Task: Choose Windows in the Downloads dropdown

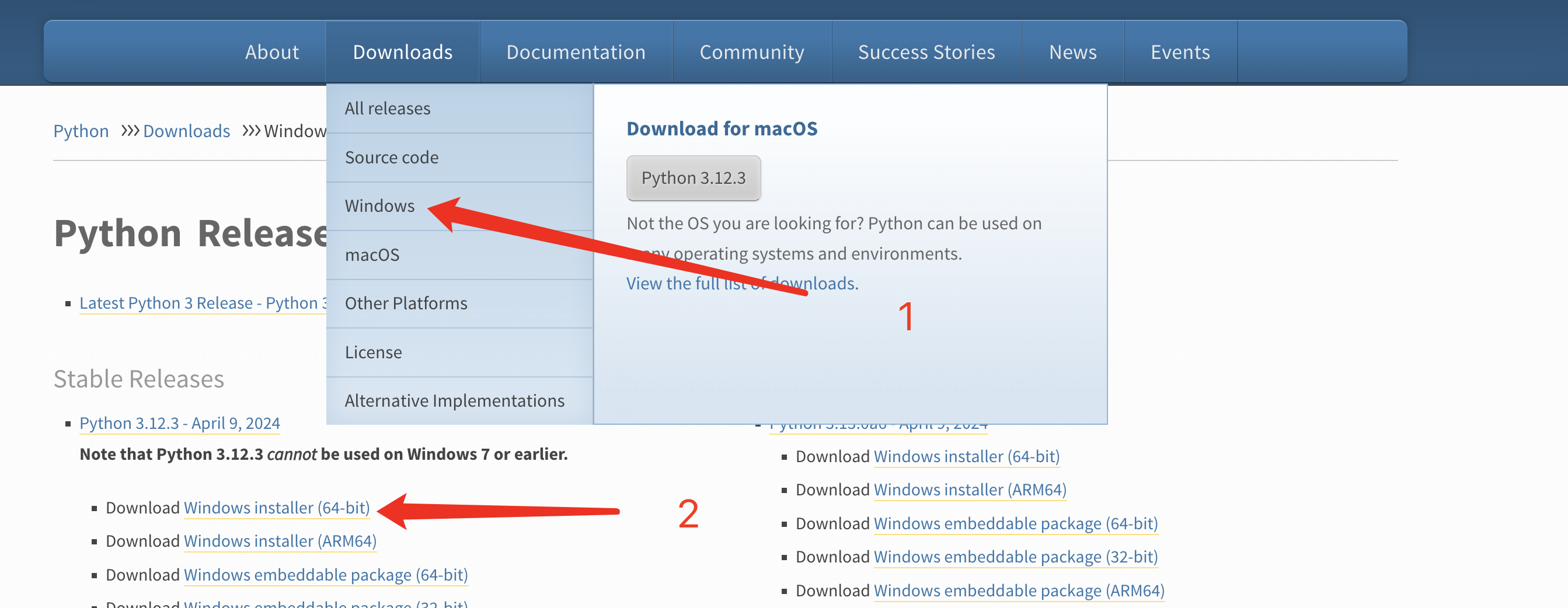Action: tap(459, 206)
